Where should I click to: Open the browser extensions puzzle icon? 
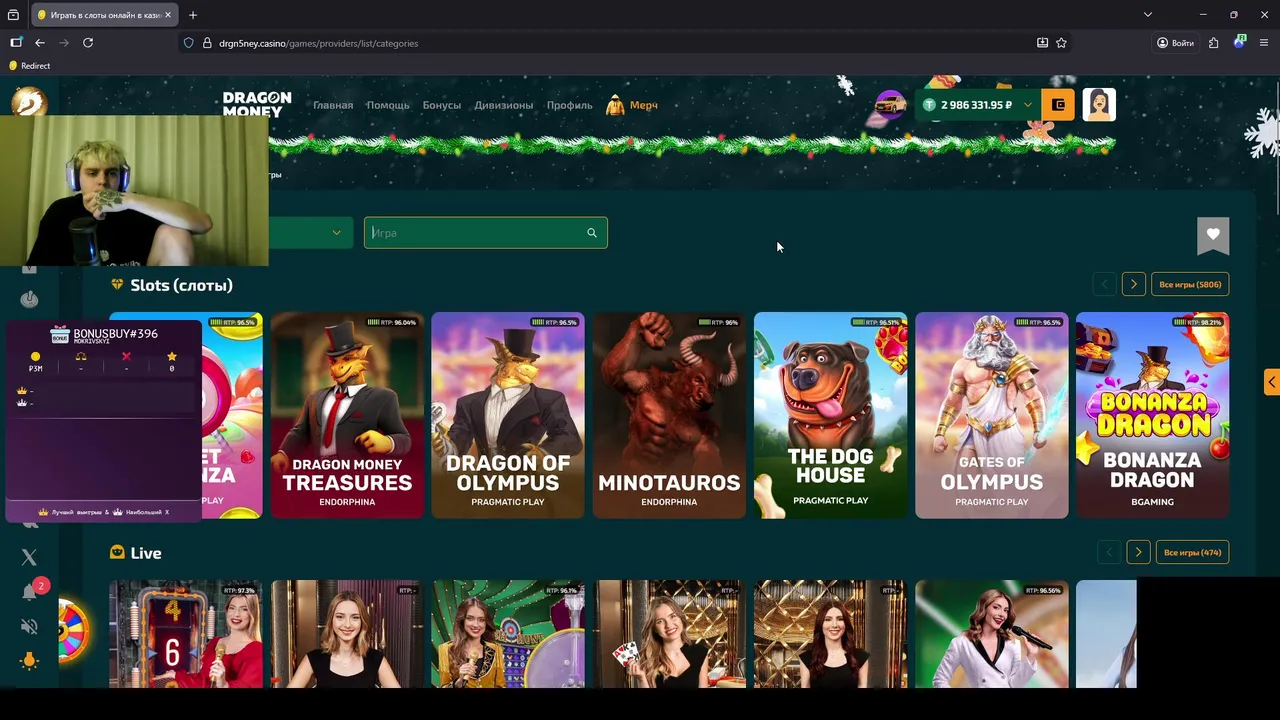click(1213, 43)
